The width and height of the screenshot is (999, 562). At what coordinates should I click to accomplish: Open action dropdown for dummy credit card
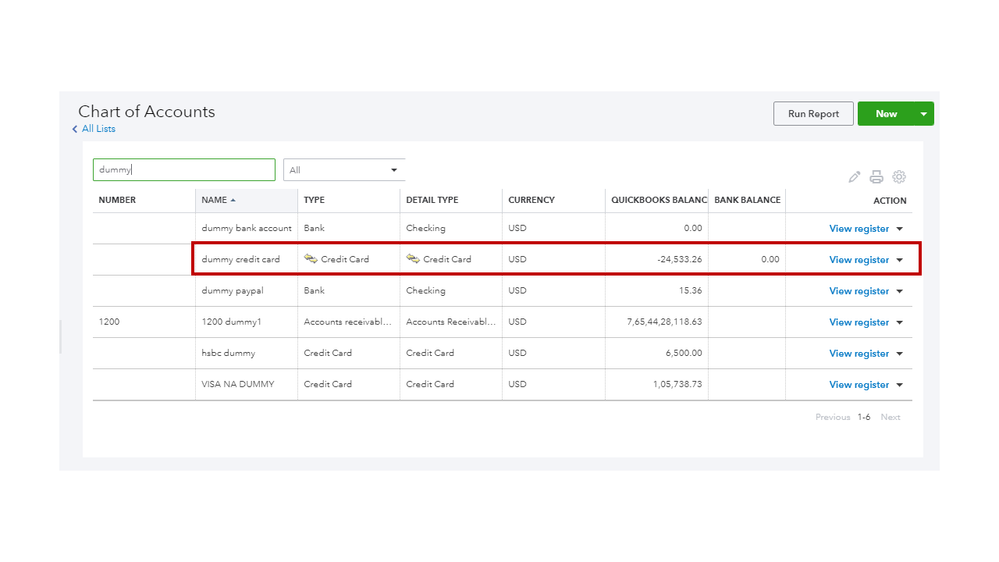(899, 260)
